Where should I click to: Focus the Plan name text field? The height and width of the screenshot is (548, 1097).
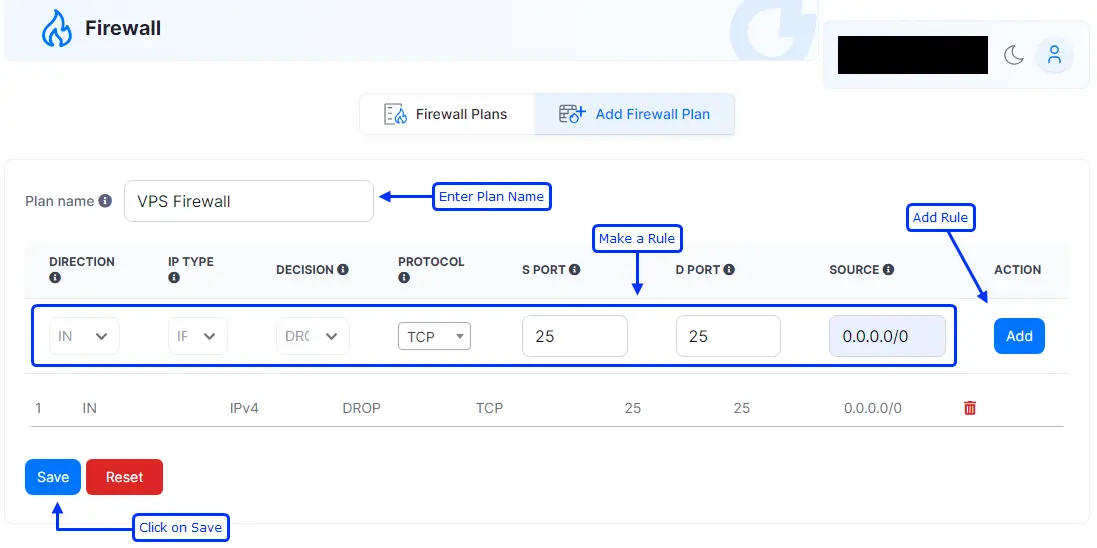[249, 201]
